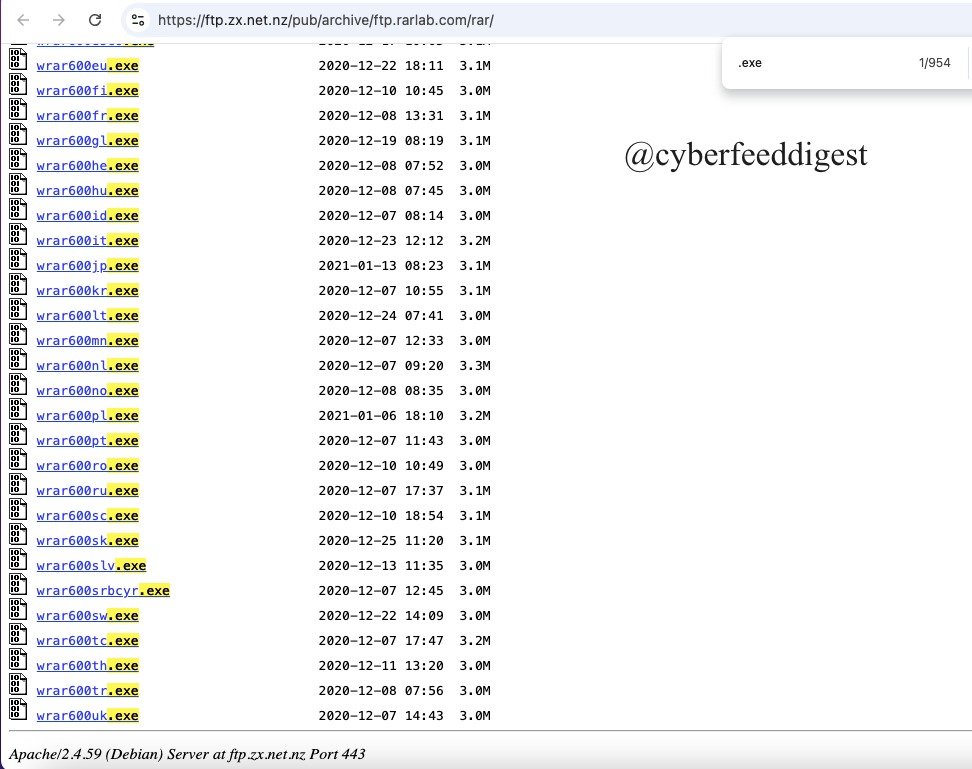Click the file icon beside wrar600he.exe
This screenshot has height=769, width=972.
coord(18,160)
